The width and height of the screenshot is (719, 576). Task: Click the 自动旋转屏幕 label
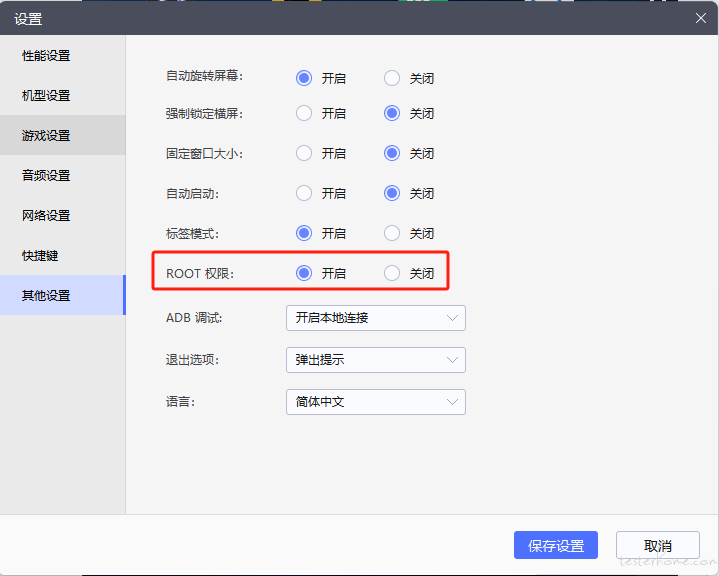[x=205, y=76]
